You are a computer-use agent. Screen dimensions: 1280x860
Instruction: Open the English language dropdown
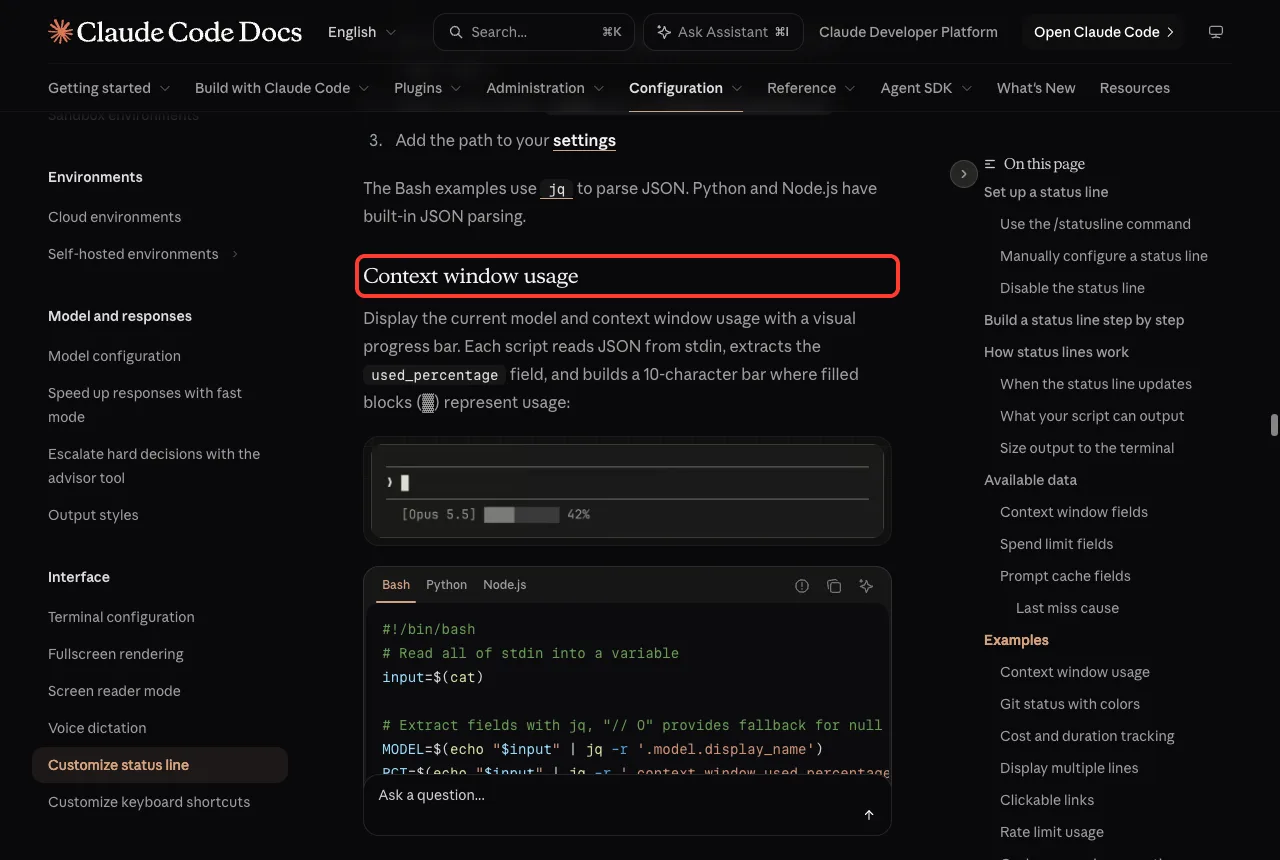(x=362, y=32)
